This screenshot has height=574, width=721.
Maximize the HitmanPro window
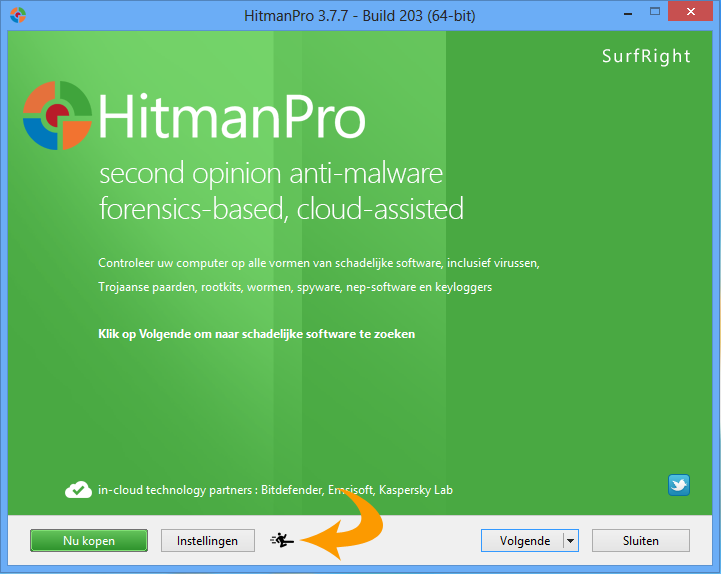655,12
